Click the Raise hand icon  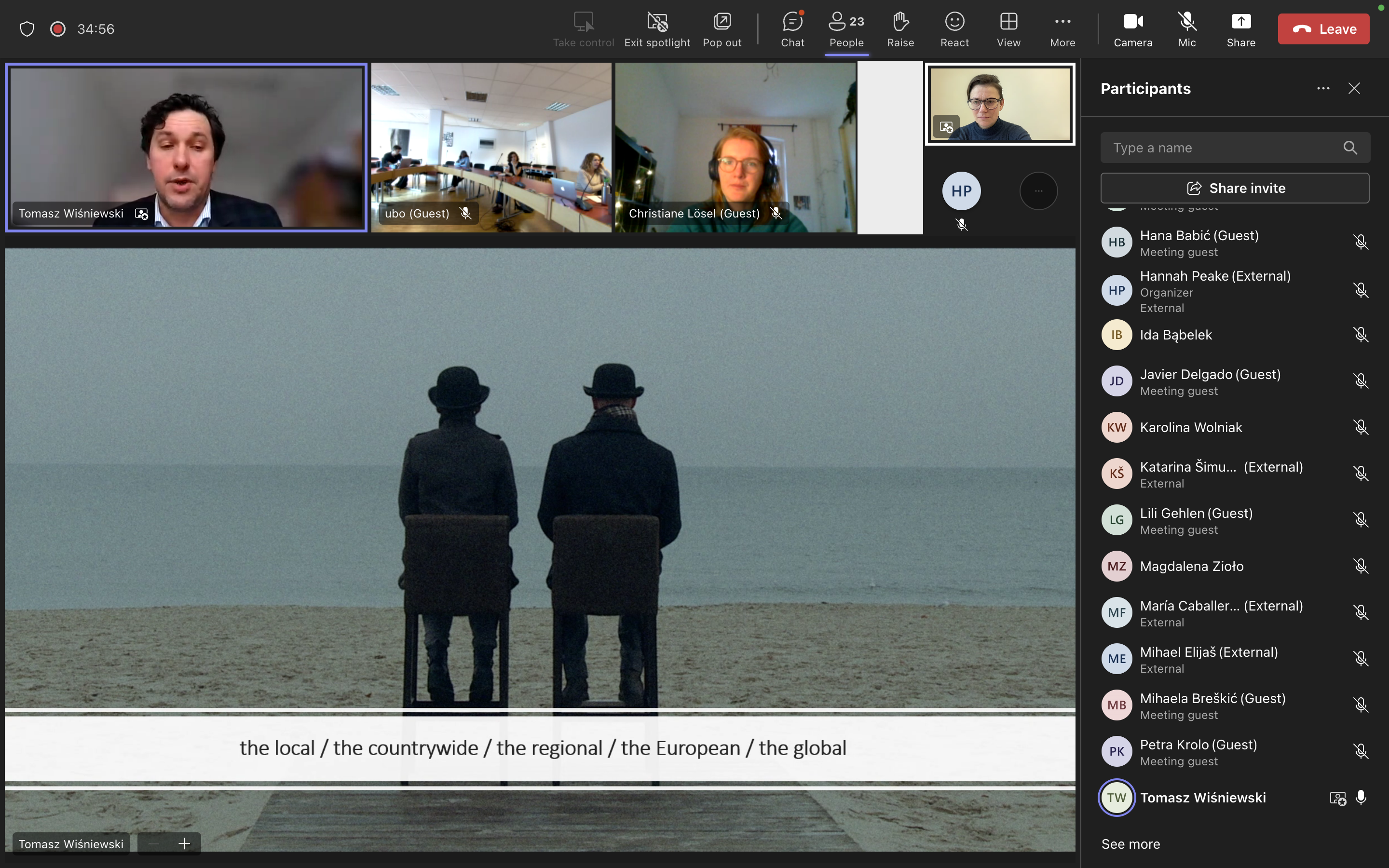900,29
